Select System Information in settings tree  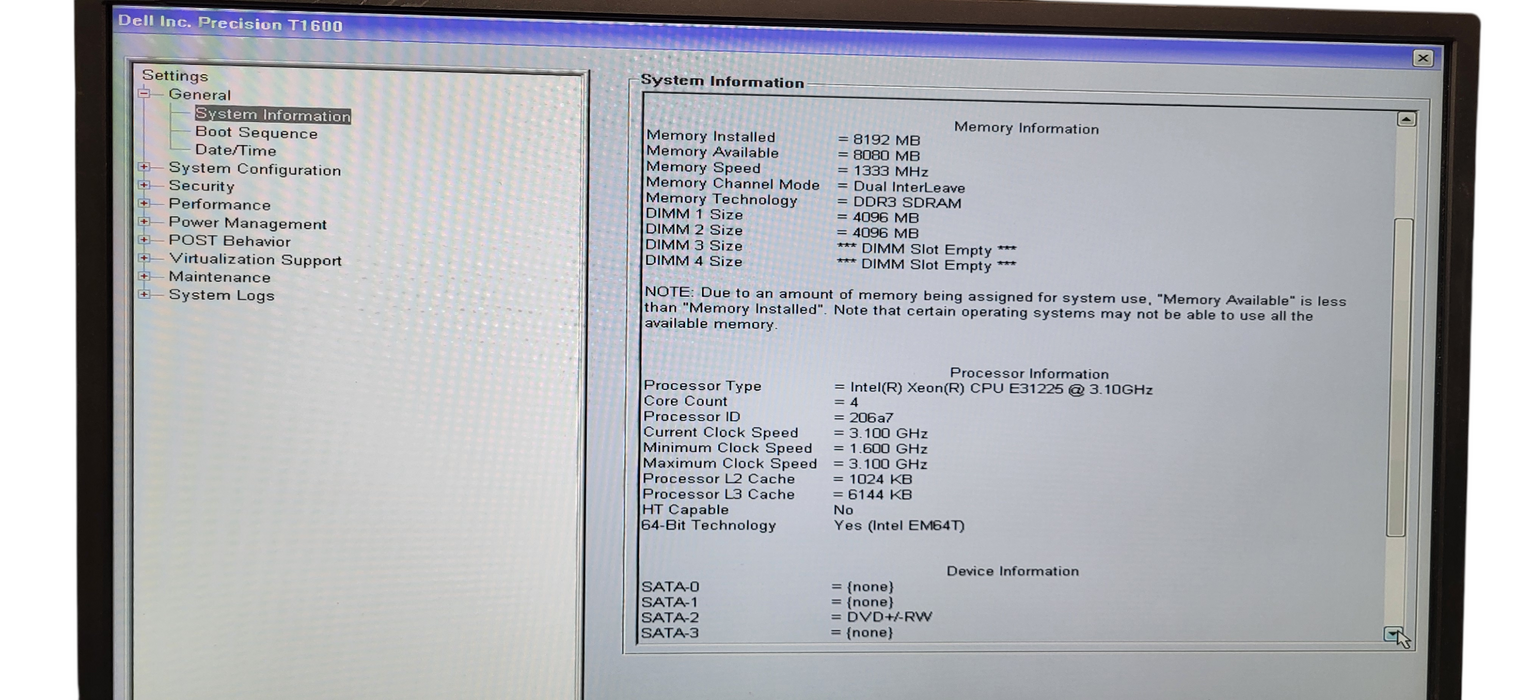pyautogui.click(x=272, y=115)
